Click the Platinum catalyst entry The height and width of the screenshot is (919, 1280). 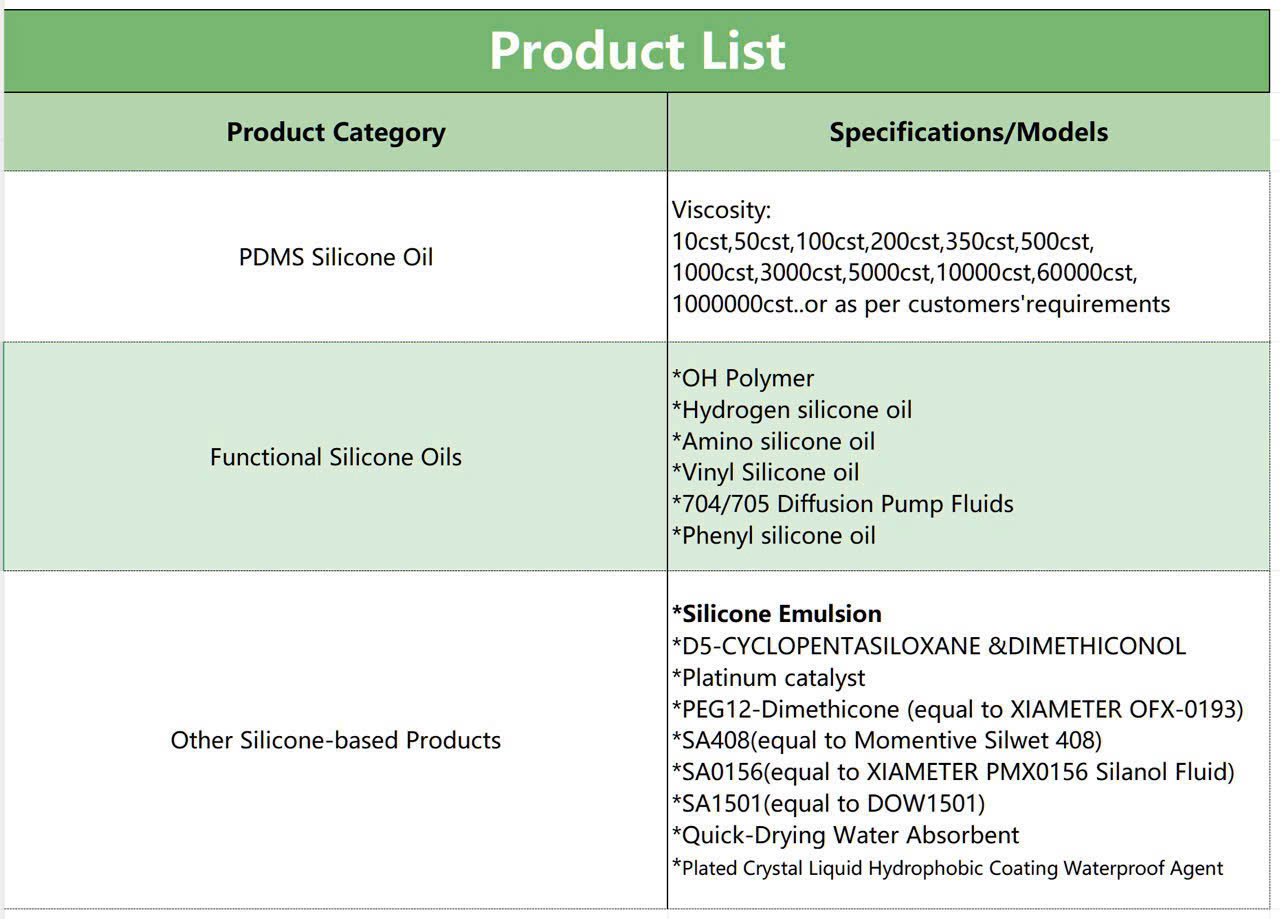pos(768,677)
